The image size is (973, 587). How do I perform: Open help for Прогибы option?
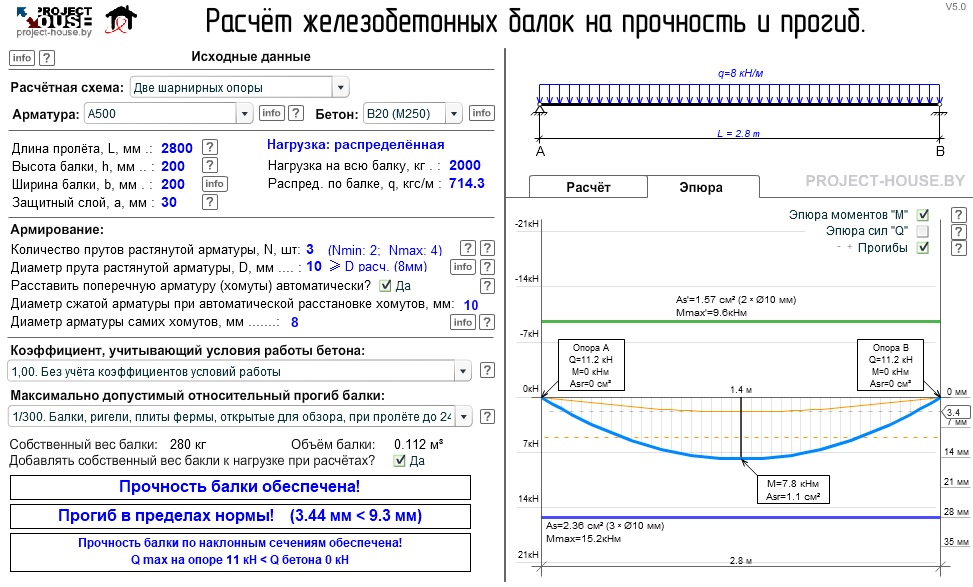tap(959, 248)
